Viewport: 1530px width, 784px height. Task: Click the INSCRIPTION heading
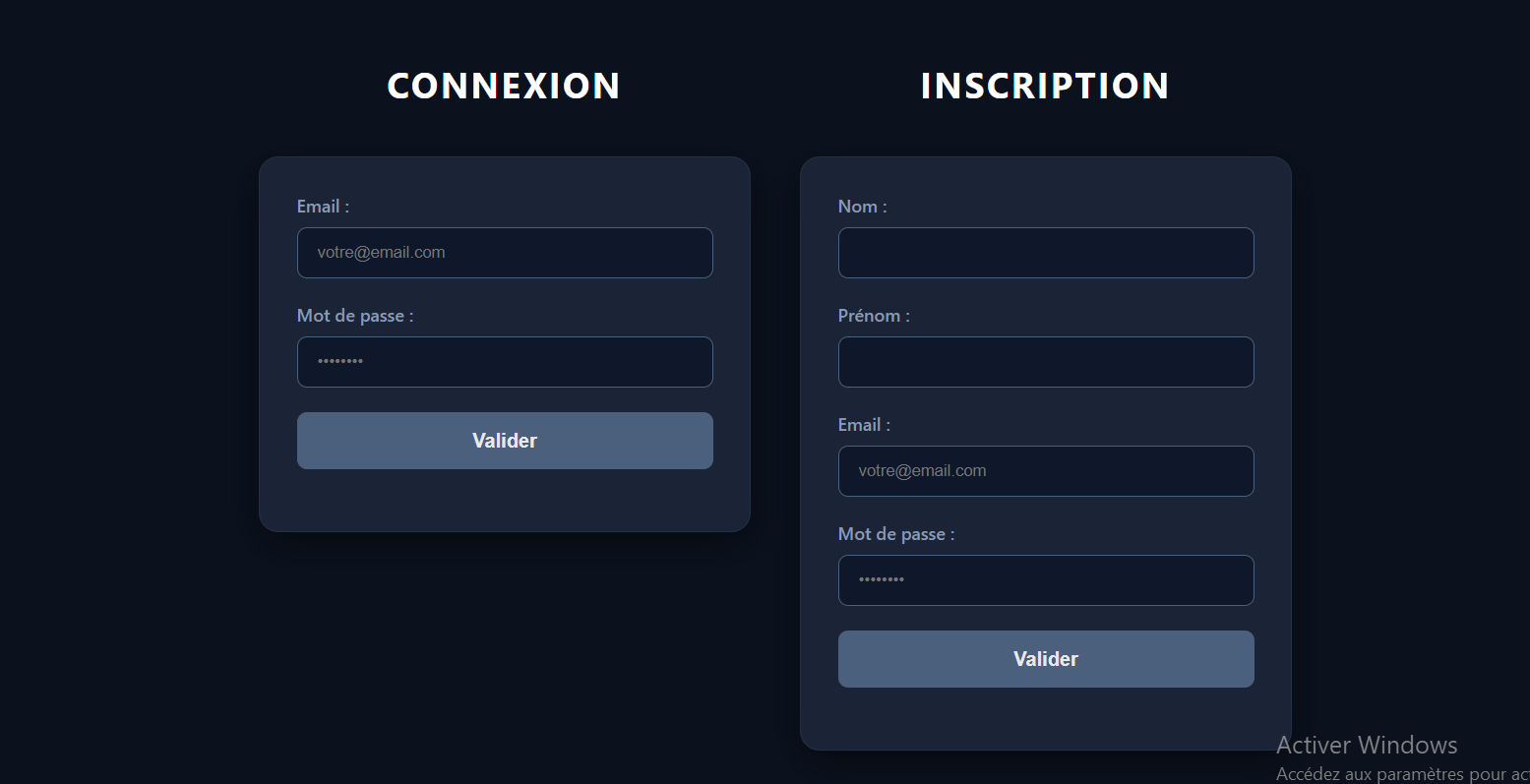click(1045, 86)
